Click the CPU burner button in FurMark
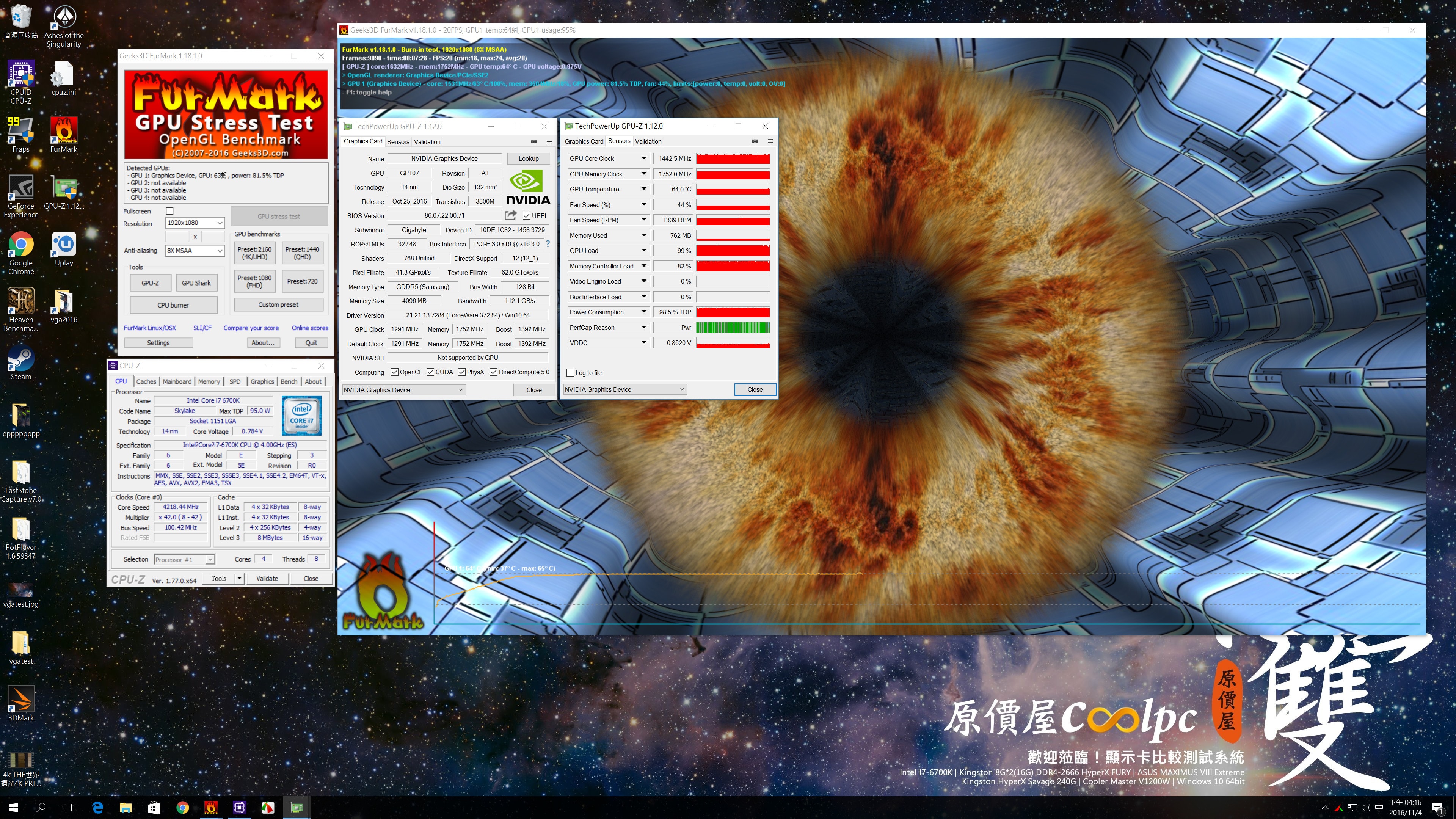The height and width of the screenshot is (819, 1456). [x=173, y=305]
